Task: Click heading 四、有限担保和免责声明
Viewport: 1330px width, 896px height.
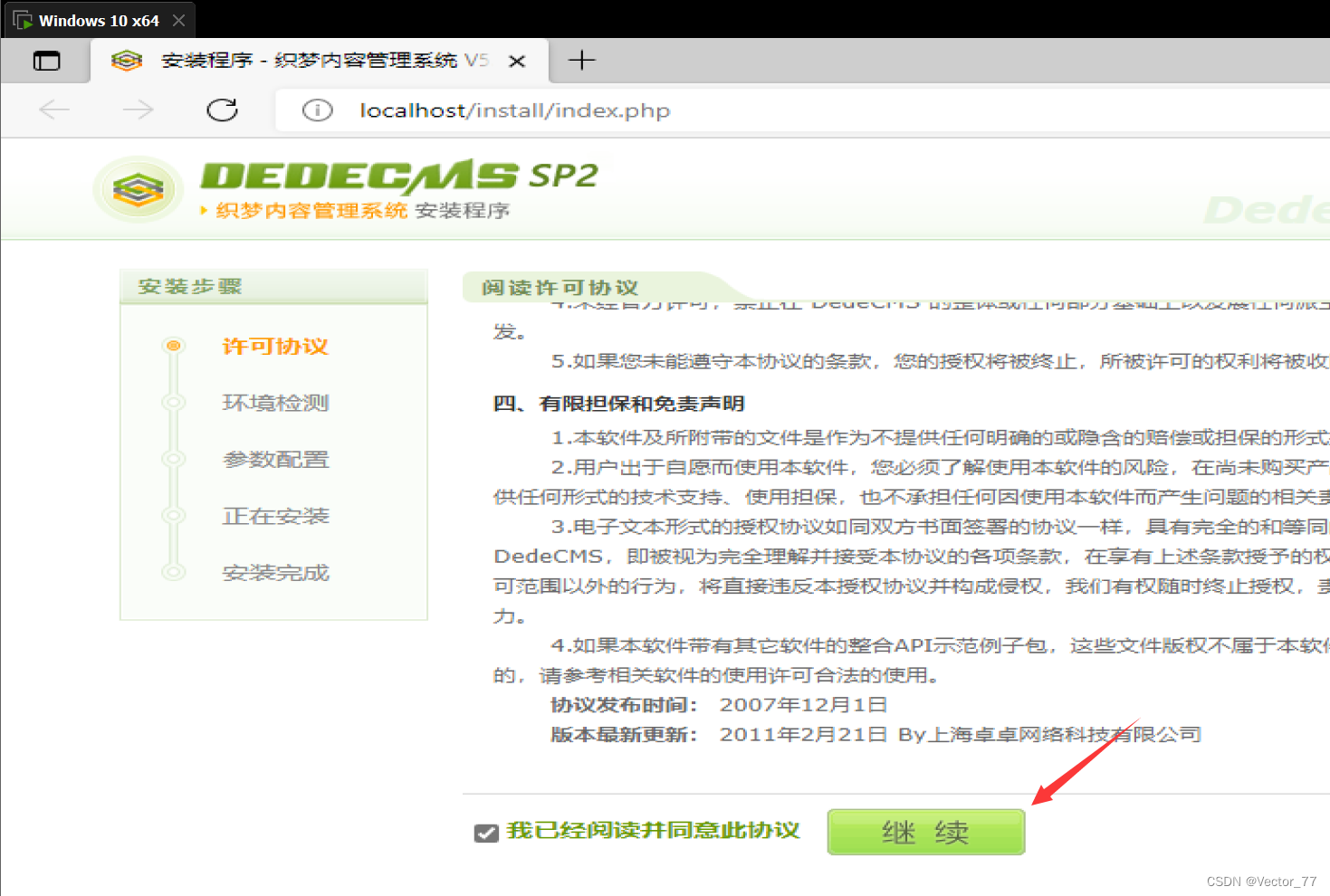Action: (x=618, y=404)
